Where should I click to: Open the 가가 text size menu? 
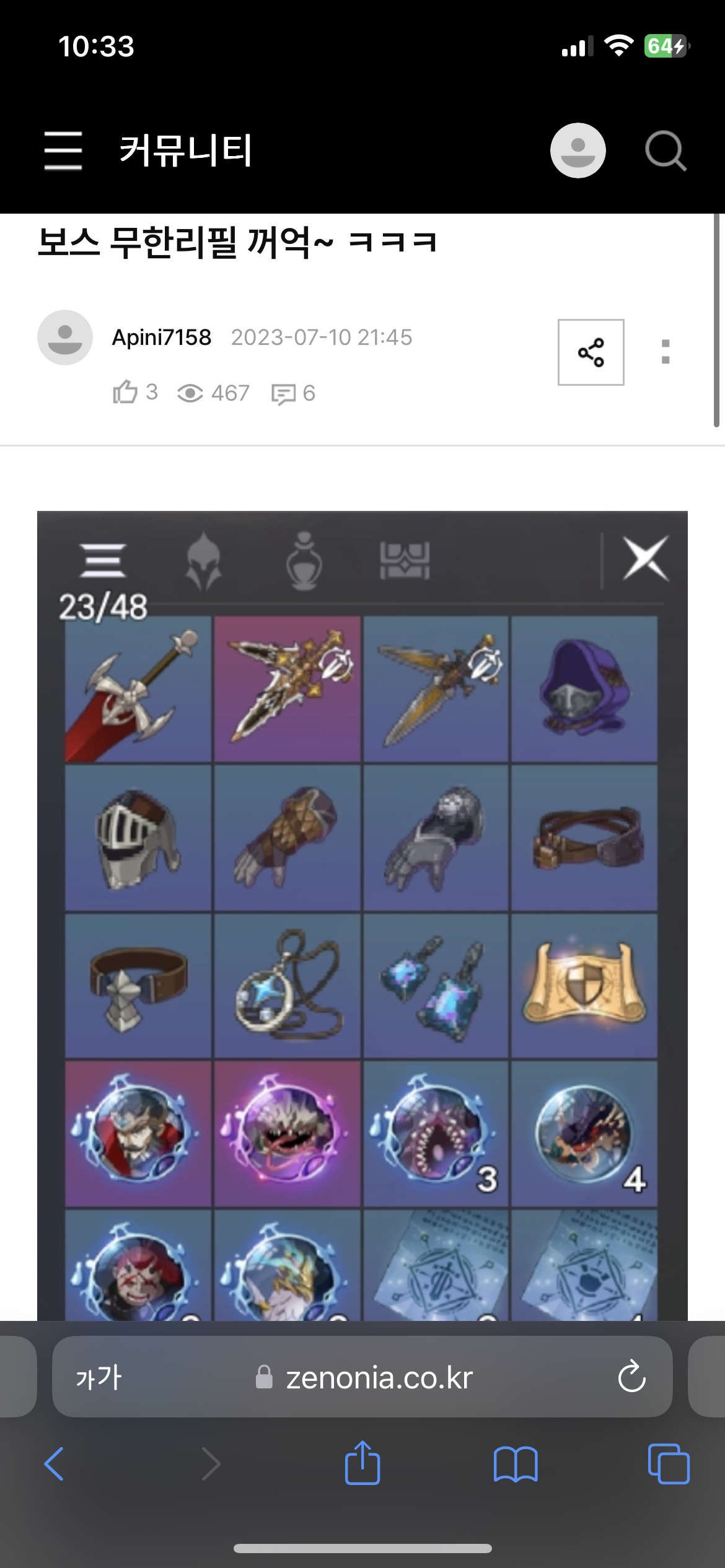99,1378
